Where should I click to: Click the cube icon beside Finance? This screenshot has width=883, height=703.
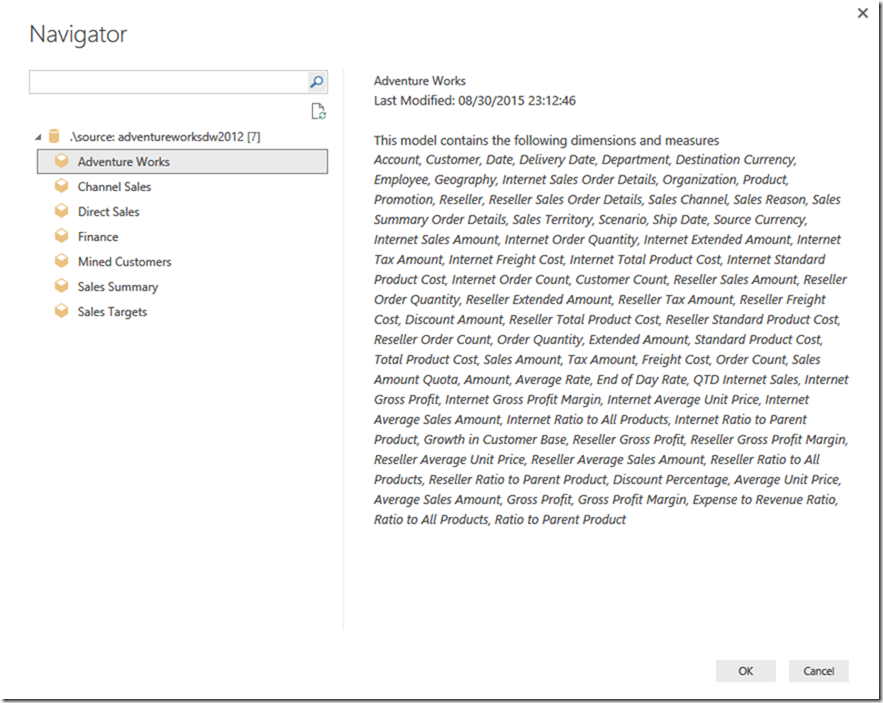(61, 236)
